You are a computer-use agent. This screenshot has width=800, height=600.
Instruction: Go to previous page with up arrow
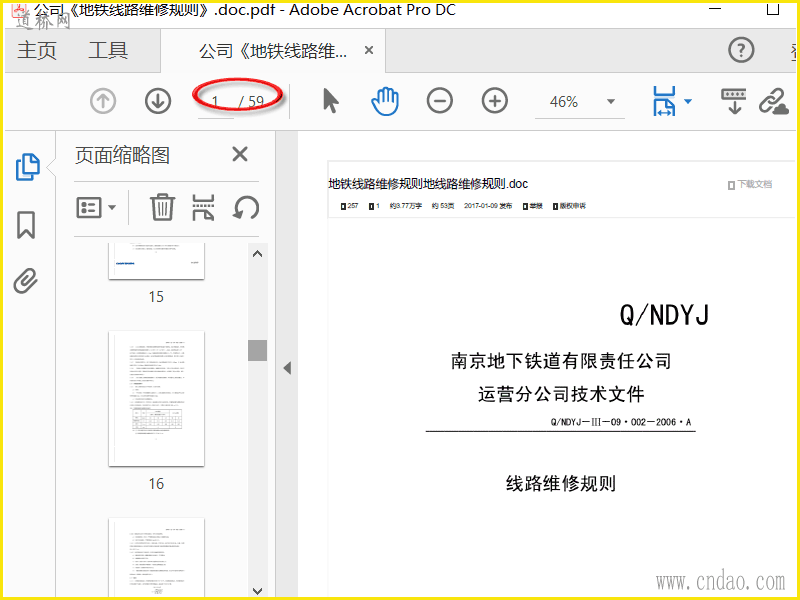point(103,101)
